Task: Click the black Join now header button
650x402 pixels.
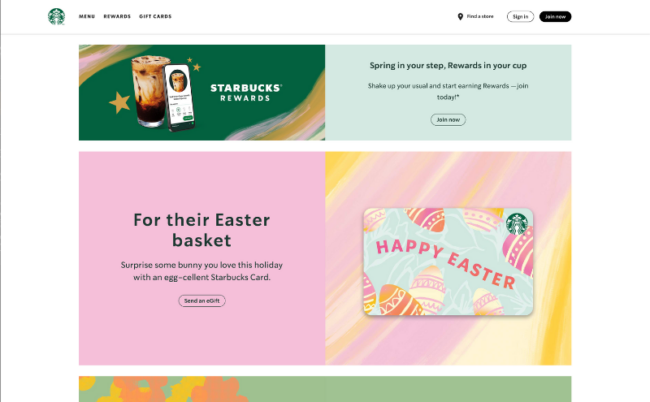Action: tap(555, 17)
